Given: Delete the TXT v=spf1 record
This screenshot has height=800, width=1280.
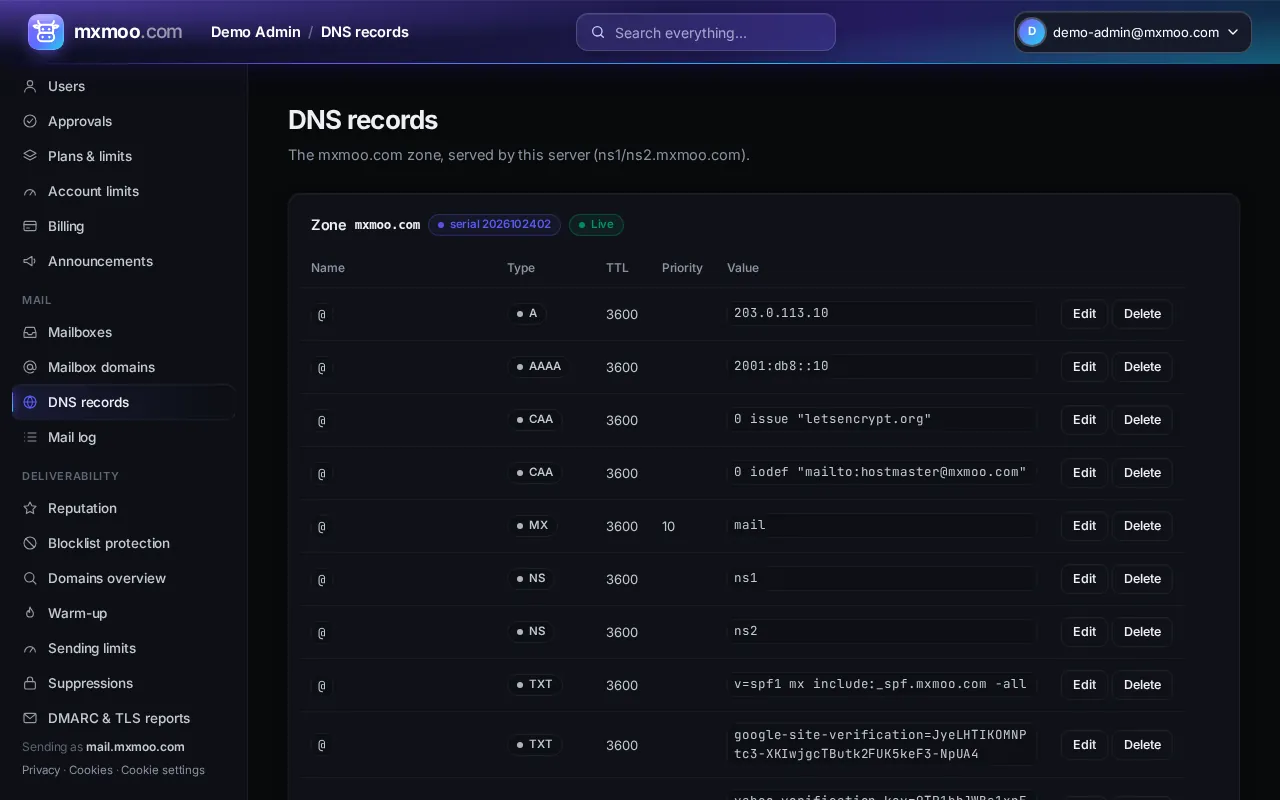Looking at the screenshot, I should (x=1142, y=685).
